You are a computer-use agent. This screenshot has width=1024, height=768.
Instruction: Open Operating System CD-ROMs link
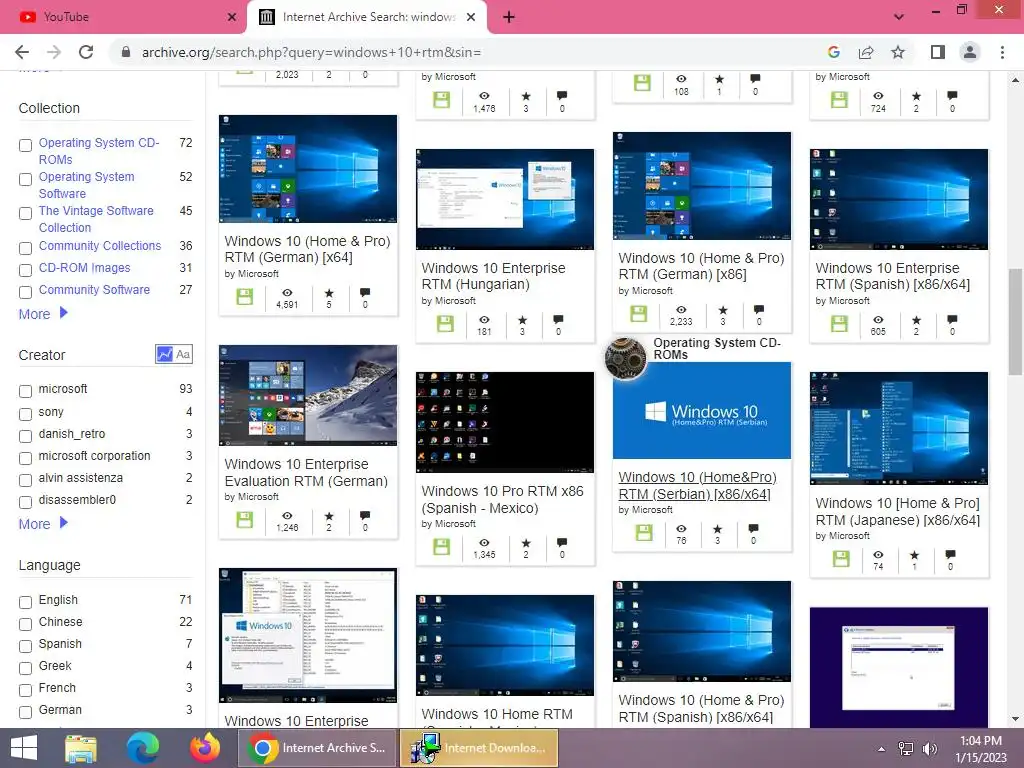(x=99, y=151)
